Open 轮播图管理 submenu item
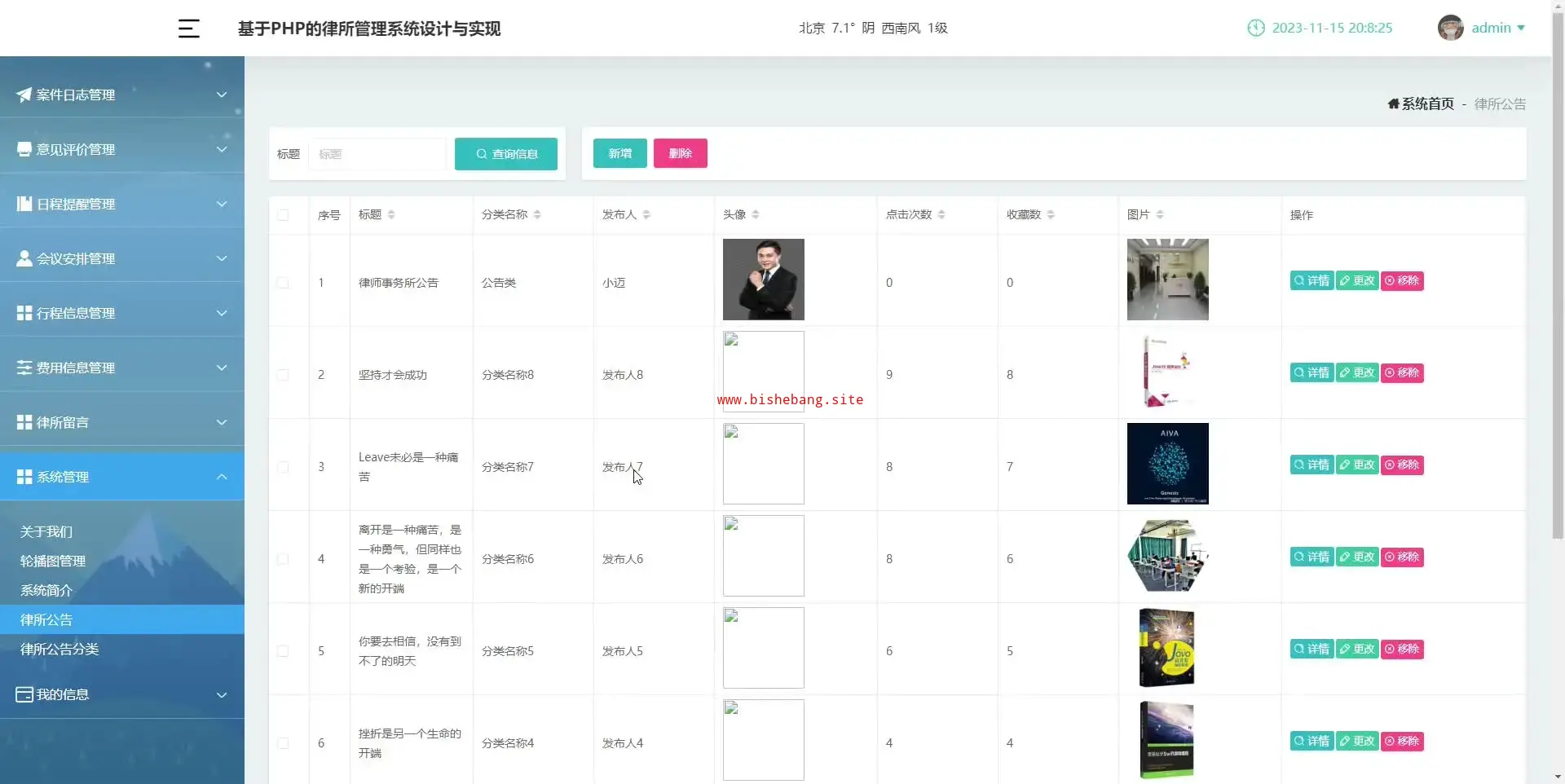This screenshot has height=784, width=1565. (53, 561)
